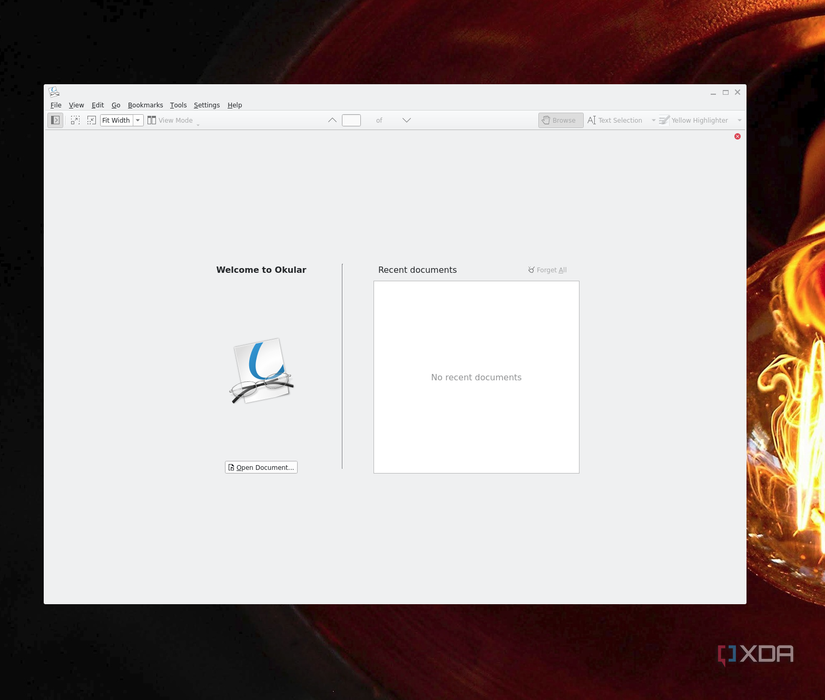Click the Open Document button
The image size is (825, 700).
[261, 467]
